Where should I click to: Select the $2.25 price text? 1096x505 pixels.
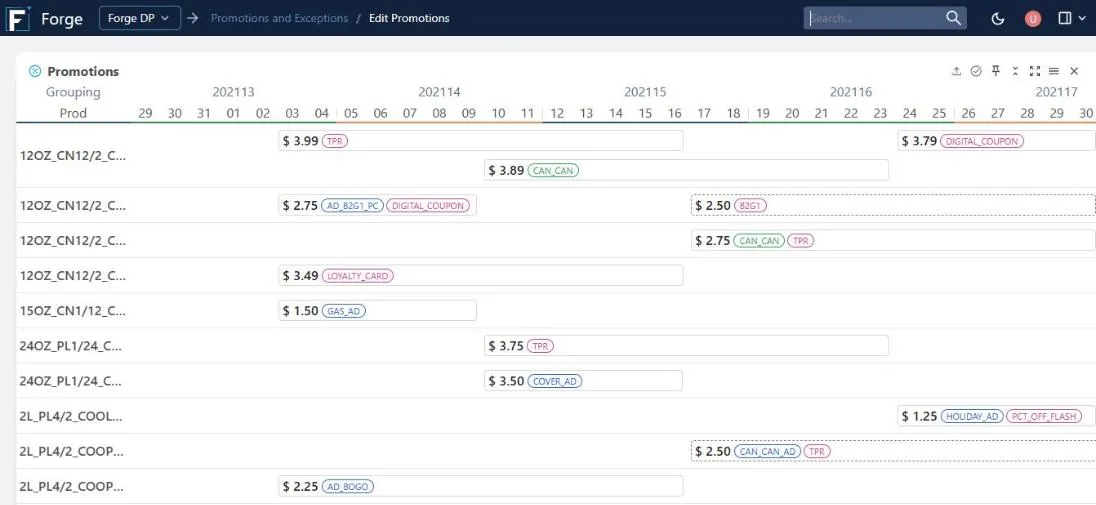[301, 486]
